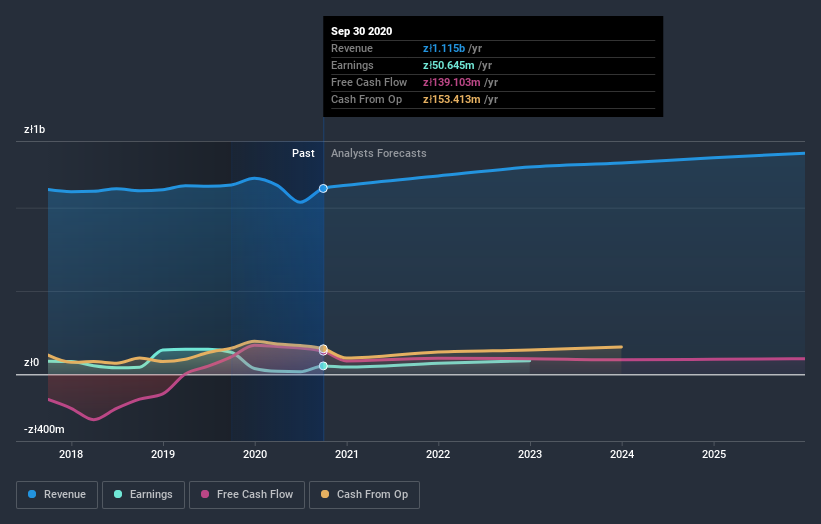Click the zł1b y-axis label
Viewport: 821px width, 524px height.
click(x=35, y=129)
